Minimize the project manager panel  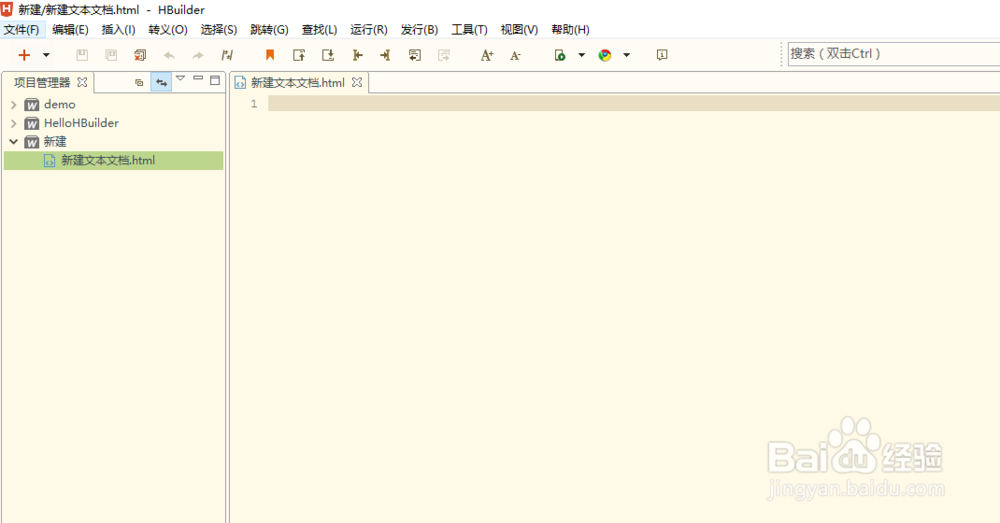[x=198, y=78]
